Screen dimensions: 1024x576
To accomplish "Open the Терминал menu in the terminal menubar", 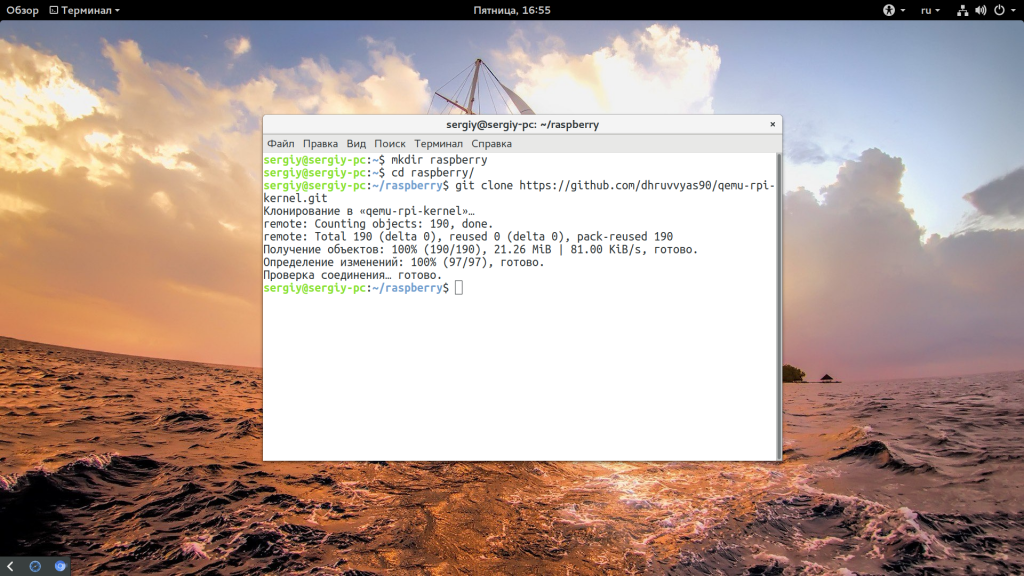I will (438, 144).
